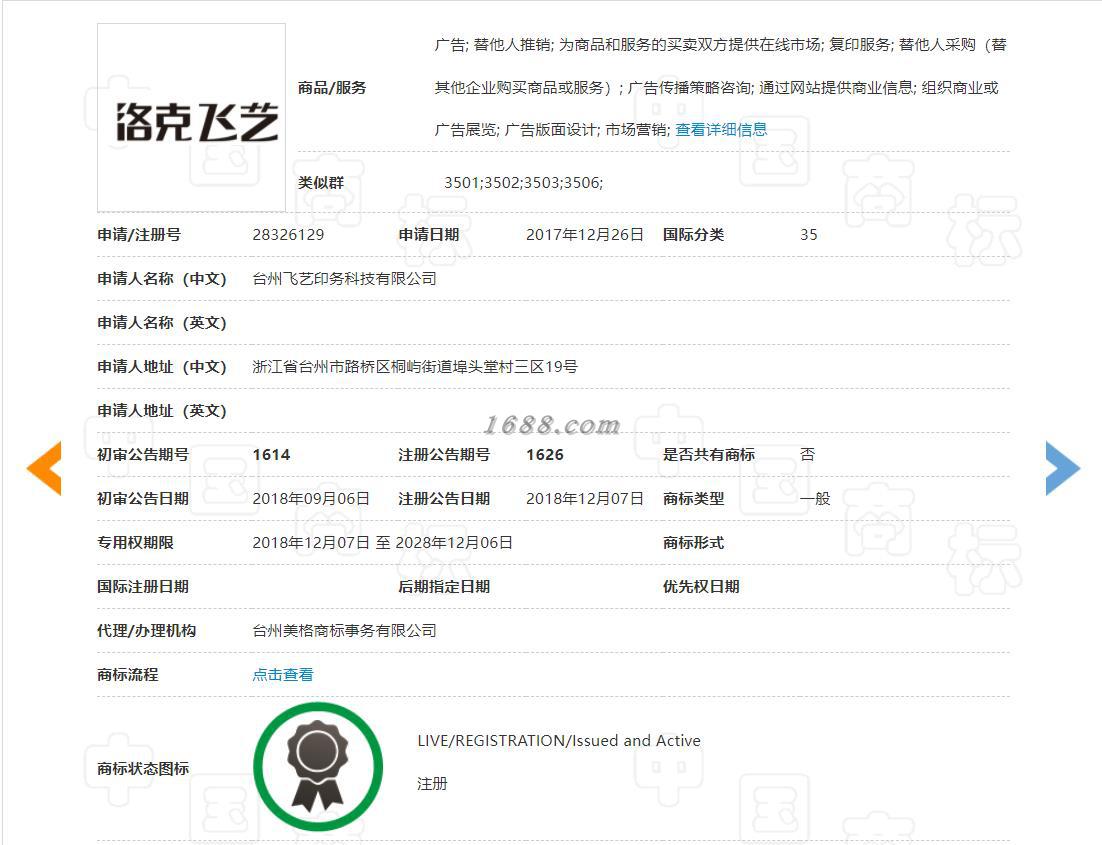This screenshot has width=1102, height=845.
Task: Click the 国际分类 field label
Action: click(x=694, y=235)
